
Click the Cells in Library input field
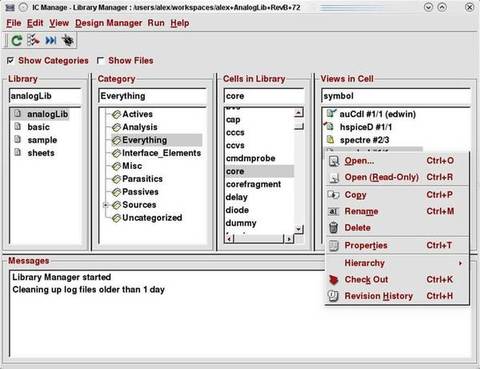pyautogui.click(x=264, y=96)
